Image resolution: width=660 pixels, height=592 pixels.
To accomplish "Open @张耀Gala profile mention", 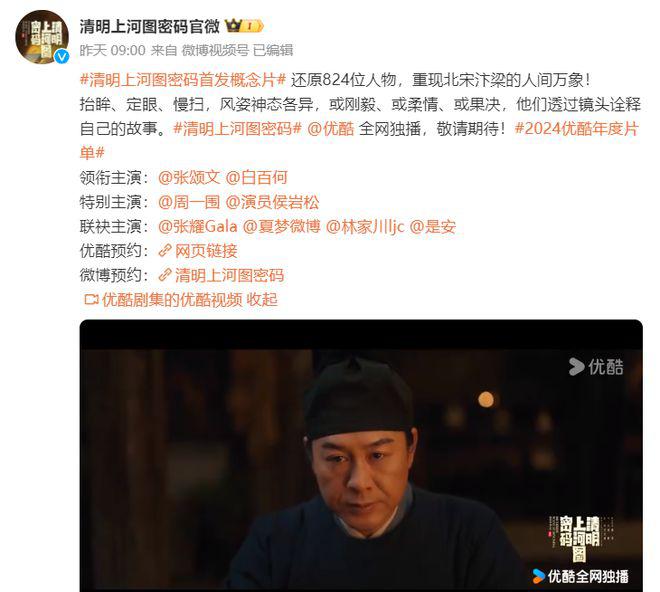I will click(197, 227).
